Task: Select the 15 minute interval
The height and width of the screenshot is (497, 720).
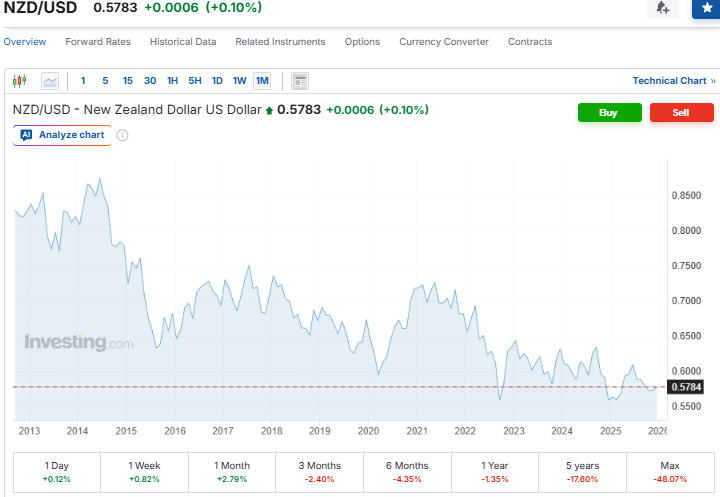Action: coord(128,81)
